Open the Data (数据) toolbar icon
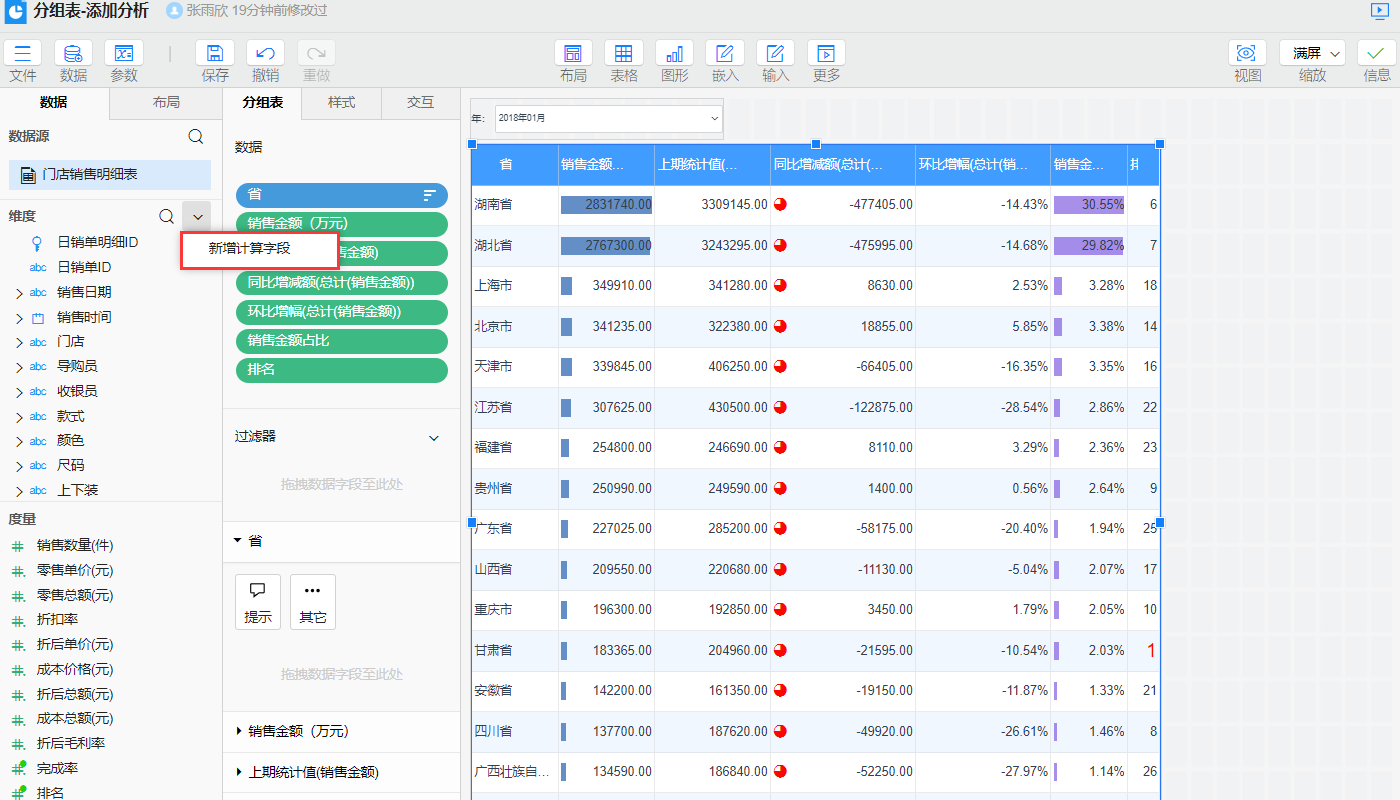Viewport: 1400px width, 800px height. (73, 54)
